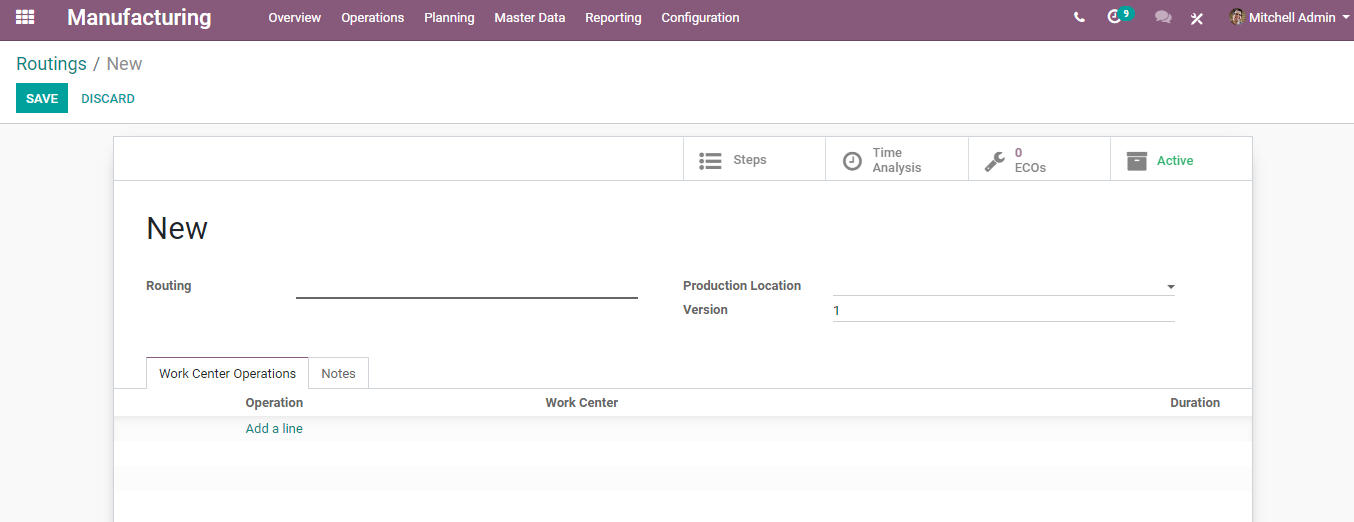Viewport: 1354px width, 522px height.
Task: Open the Configuration menu
Action: click(x=700, y=18)
